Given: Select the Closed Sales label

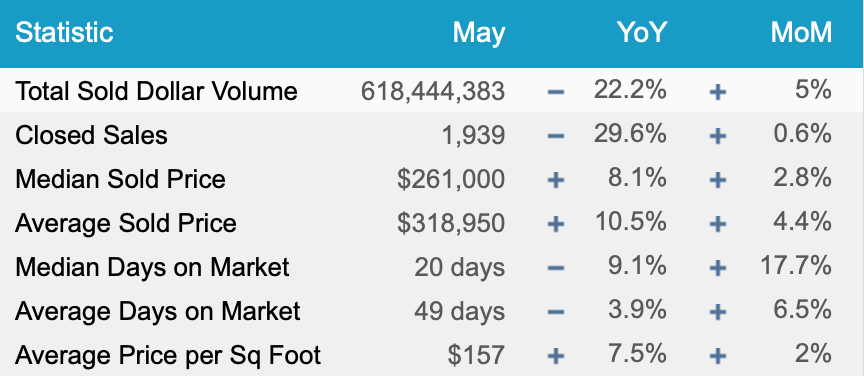Looking at the screenshot, I should coord(91,135).
